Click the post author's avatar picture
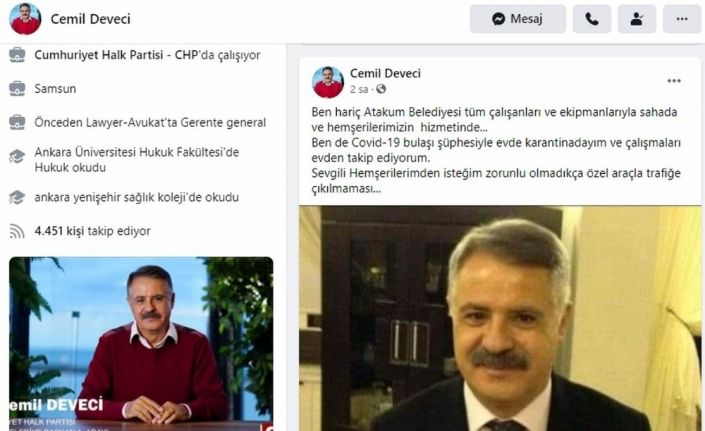 [328, 82]
